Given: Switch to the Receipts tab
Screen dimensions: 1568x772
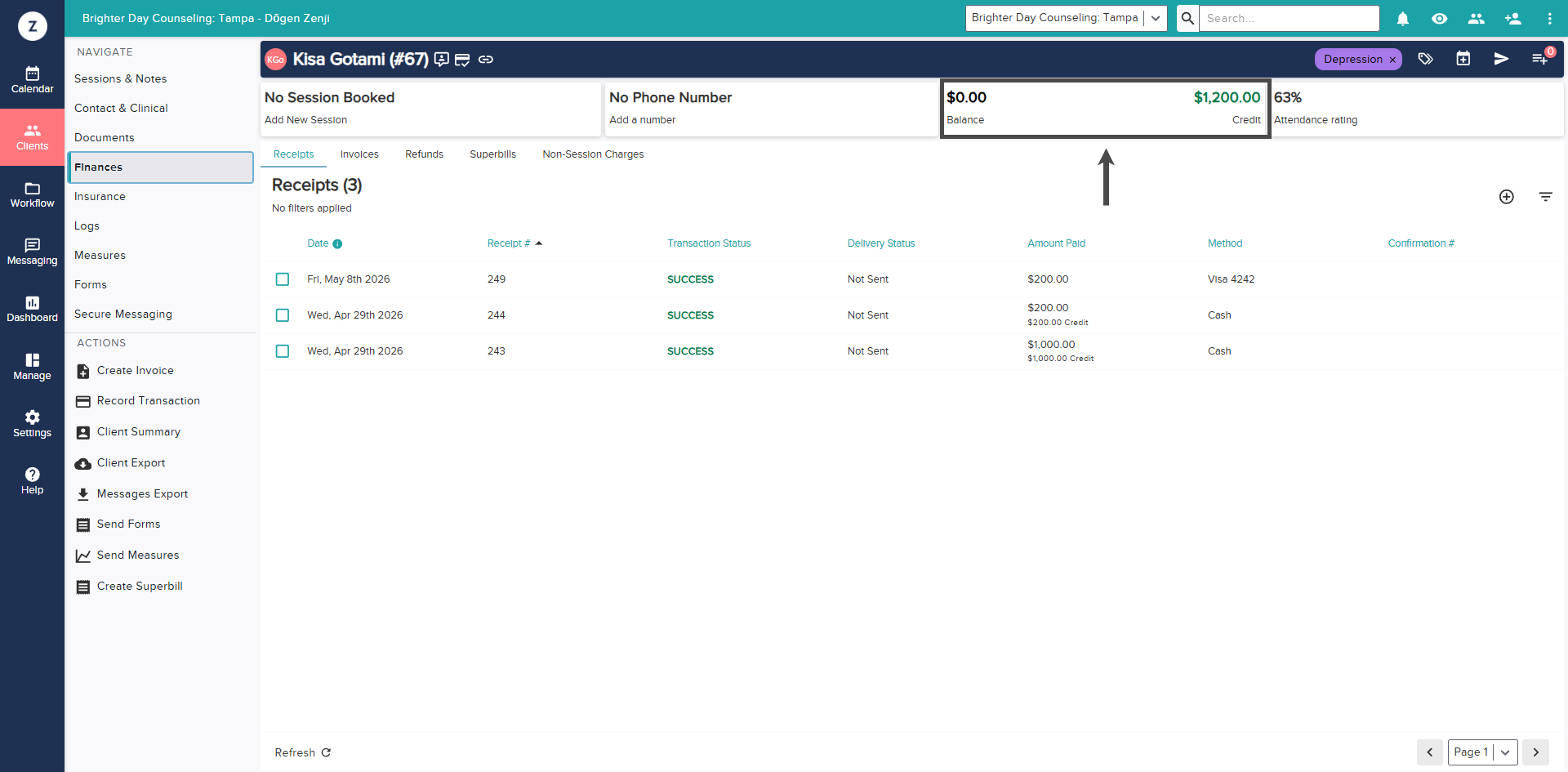Looking at the screenshot, I should [293, 154].
